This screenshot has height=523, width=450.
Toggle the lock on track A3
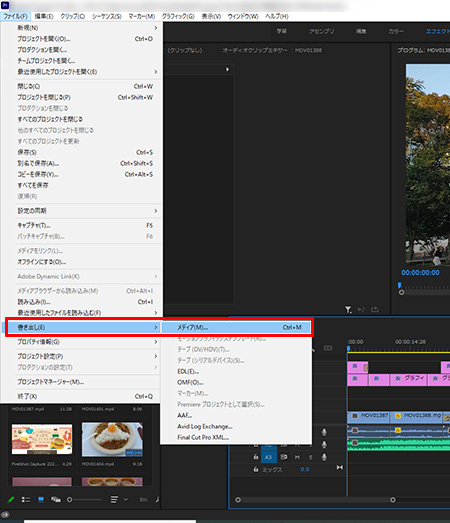(256, 457)
